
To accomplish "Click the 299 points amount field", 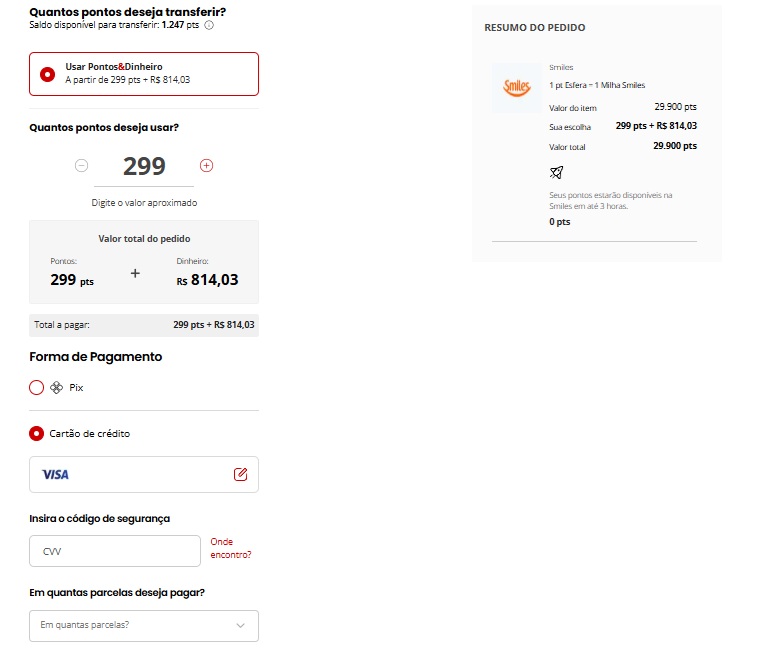I will point(144,166).
